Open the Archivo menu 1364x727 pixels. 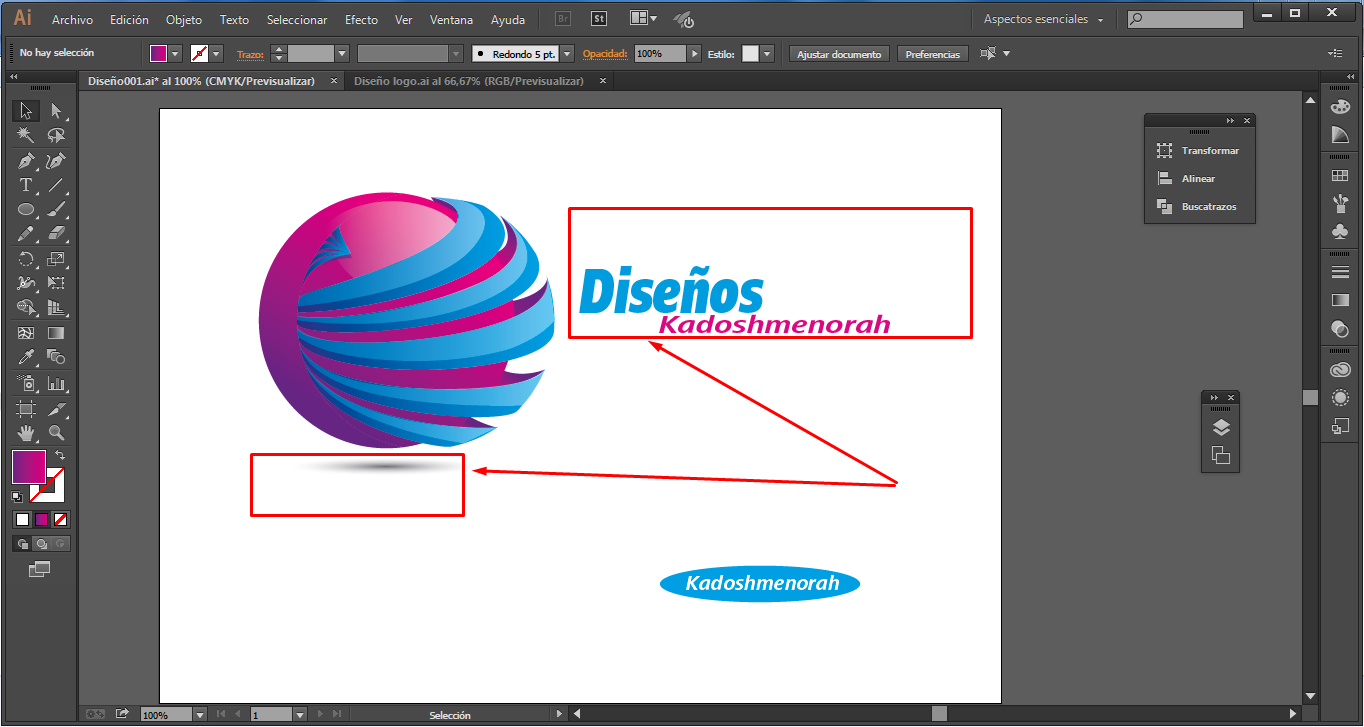coord(72,19)
